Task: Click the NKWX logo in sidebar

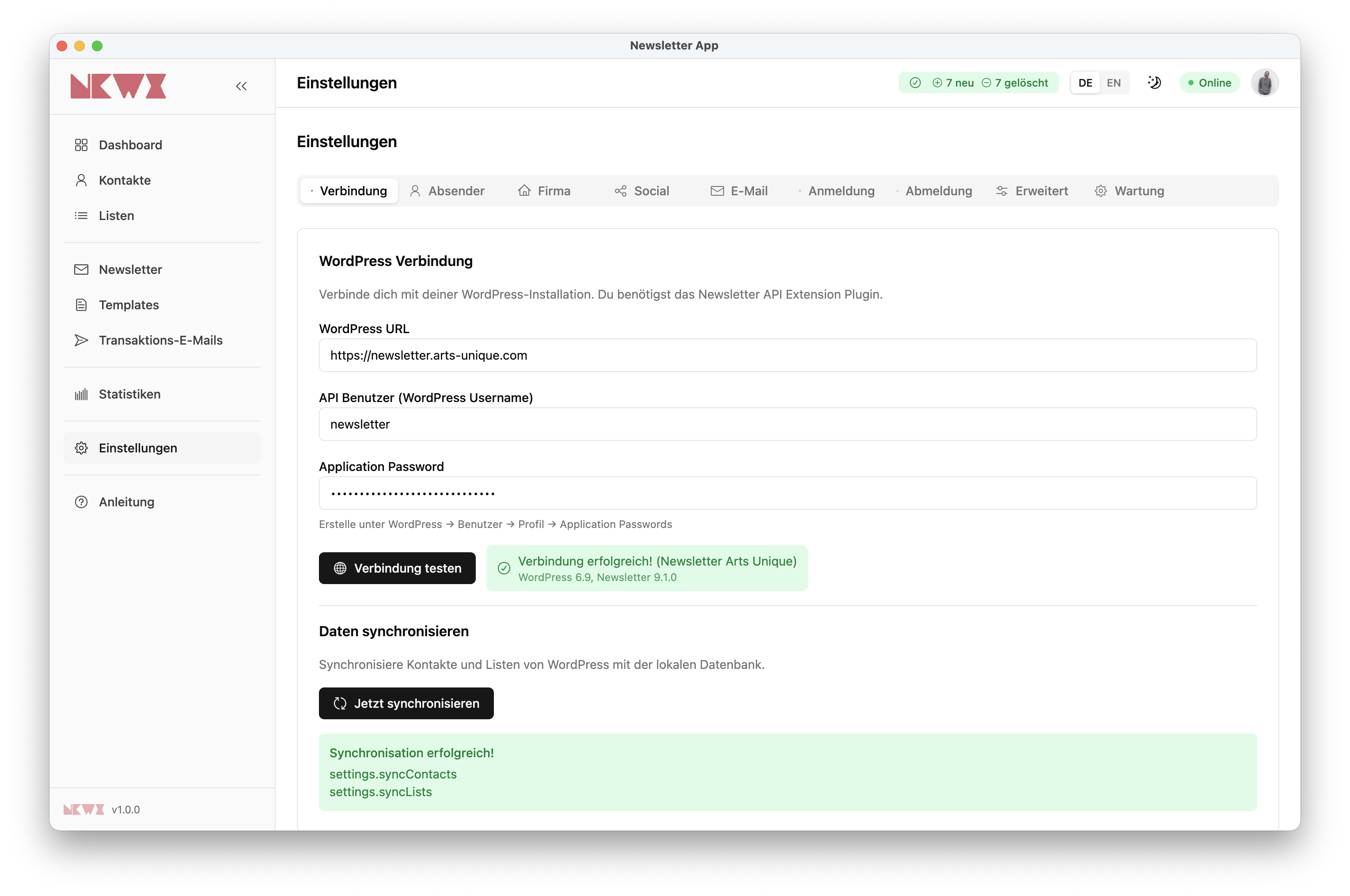Action: point(118,86)
